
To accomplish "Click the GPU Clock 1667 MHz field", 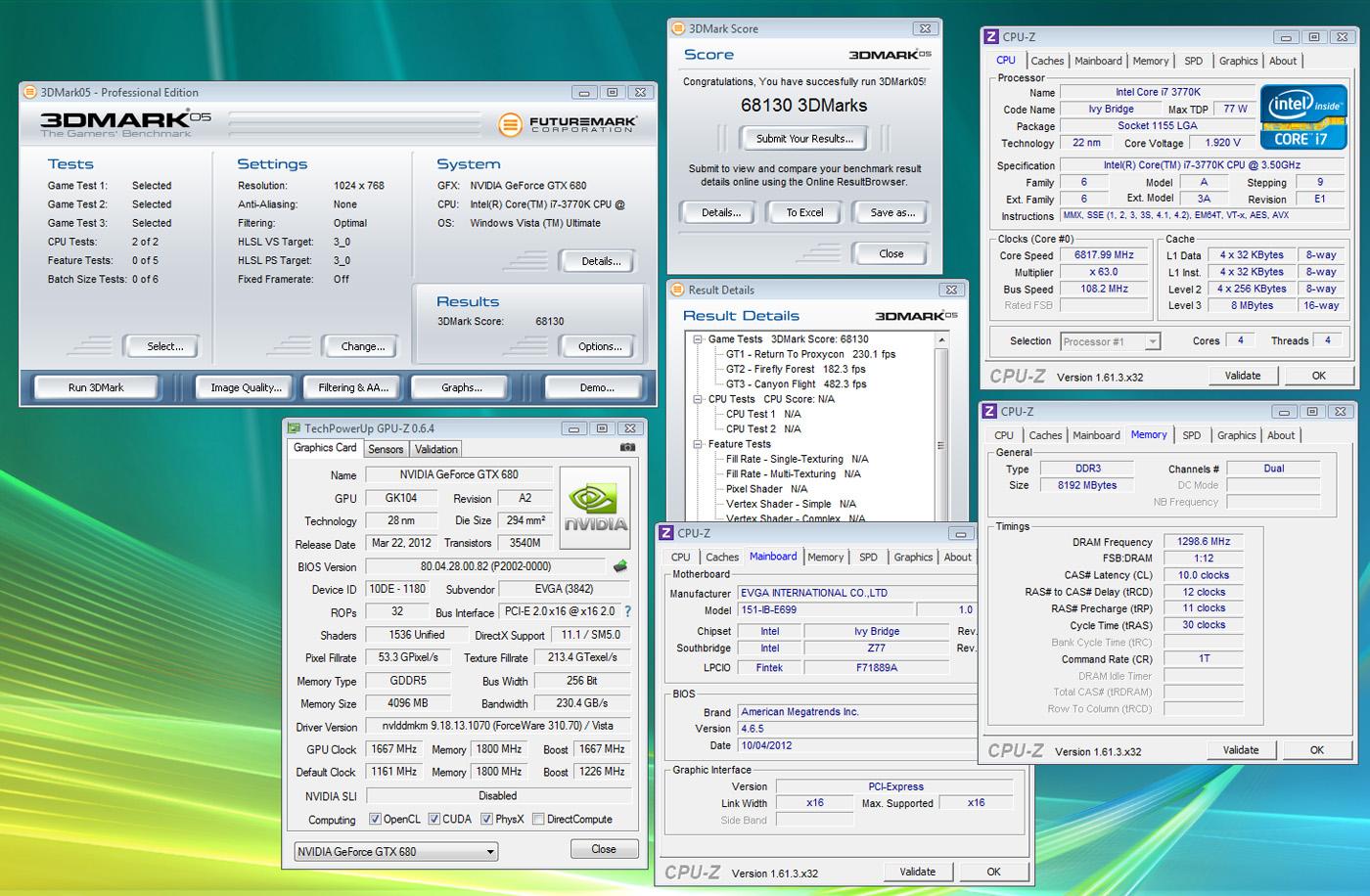I will coord(394,749).
